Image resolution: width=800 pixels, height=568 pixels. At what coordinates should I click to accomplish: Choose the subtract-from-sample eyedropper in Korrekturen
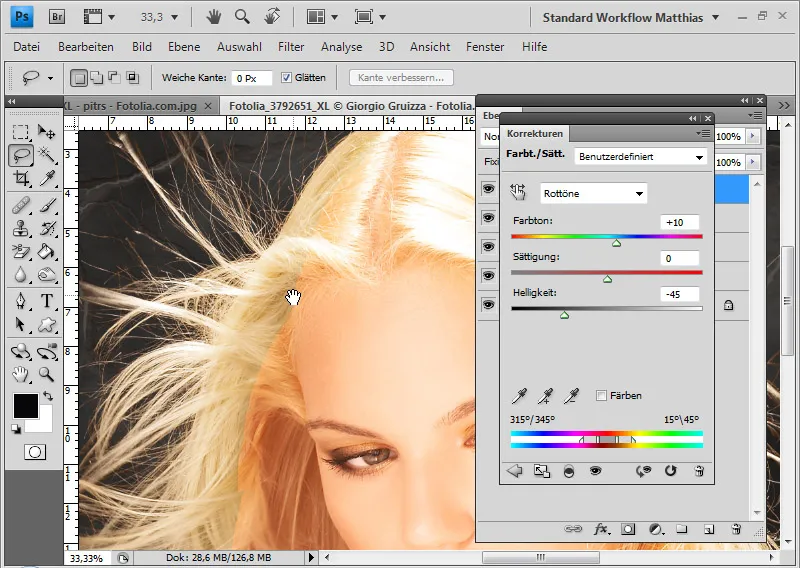click(571, 396)
